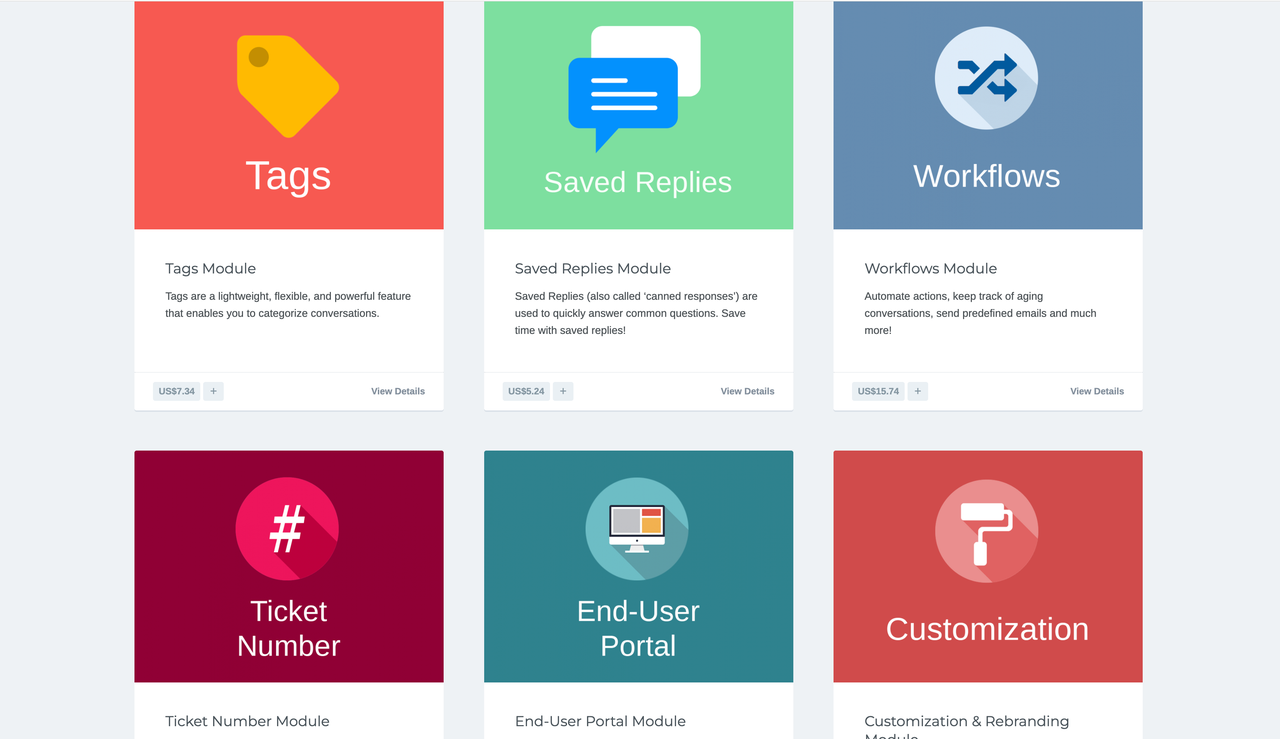Click the "Customization" banner heading
This screenshot has width=1280, height=739.
point(987,629)
